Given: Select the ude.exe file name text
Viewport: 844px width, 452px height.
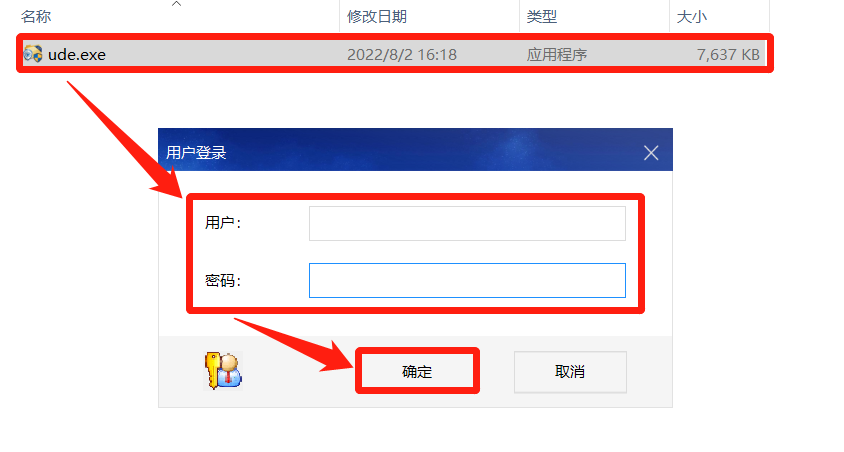Looking at the screenshot, I should click(76, 54).
